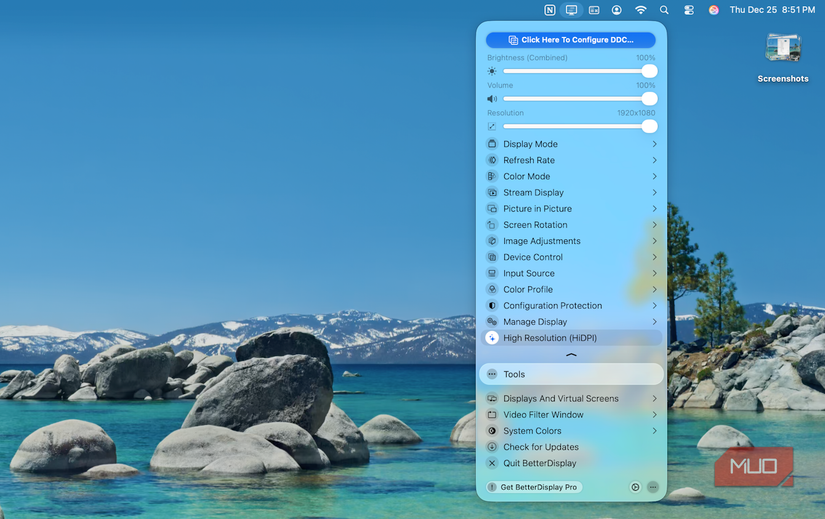
Task: Click the volume speaker icon
Action: click(492, 99)
